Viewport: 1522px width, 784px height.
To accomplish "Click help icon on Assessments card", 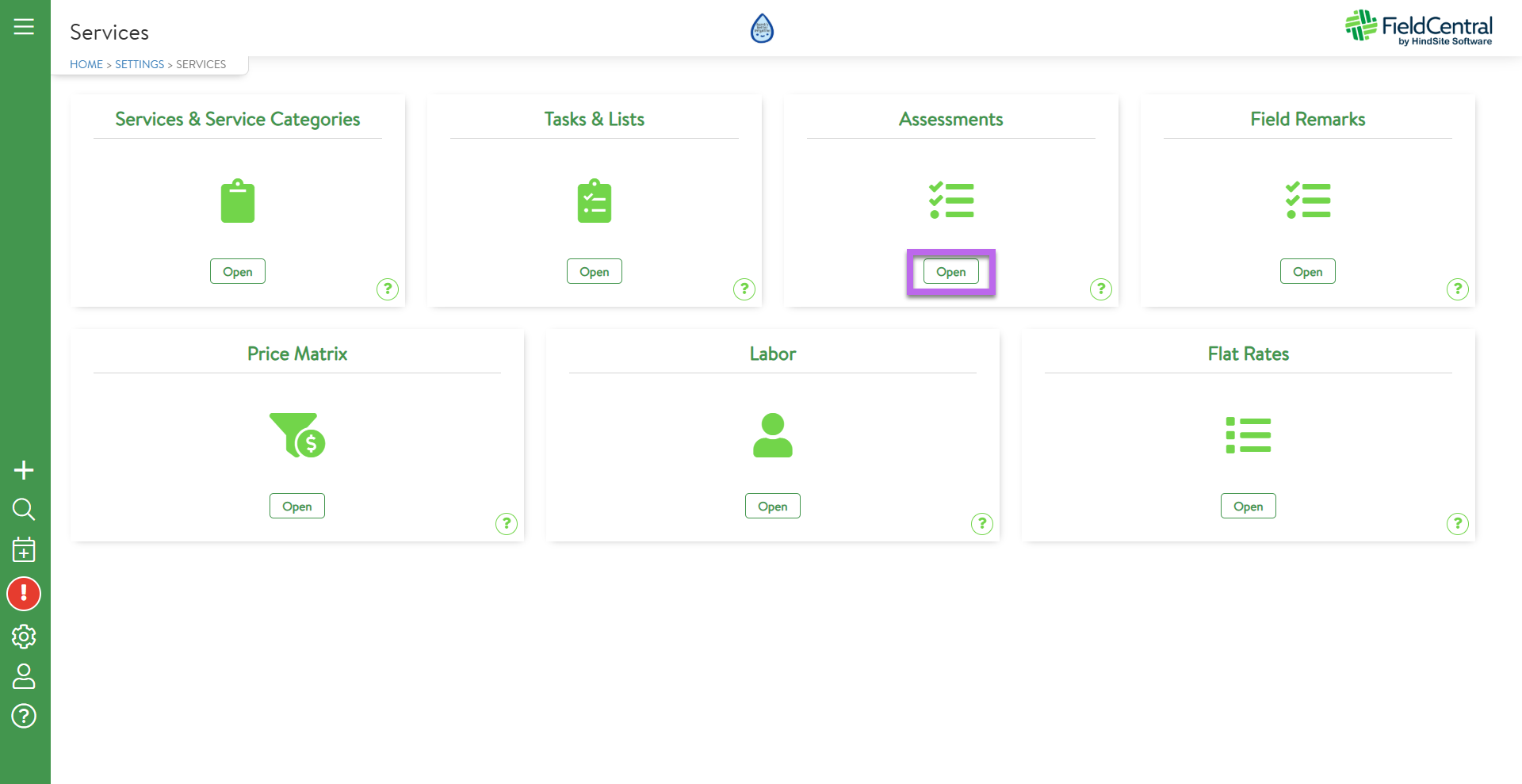I will tap(1100, 289).
